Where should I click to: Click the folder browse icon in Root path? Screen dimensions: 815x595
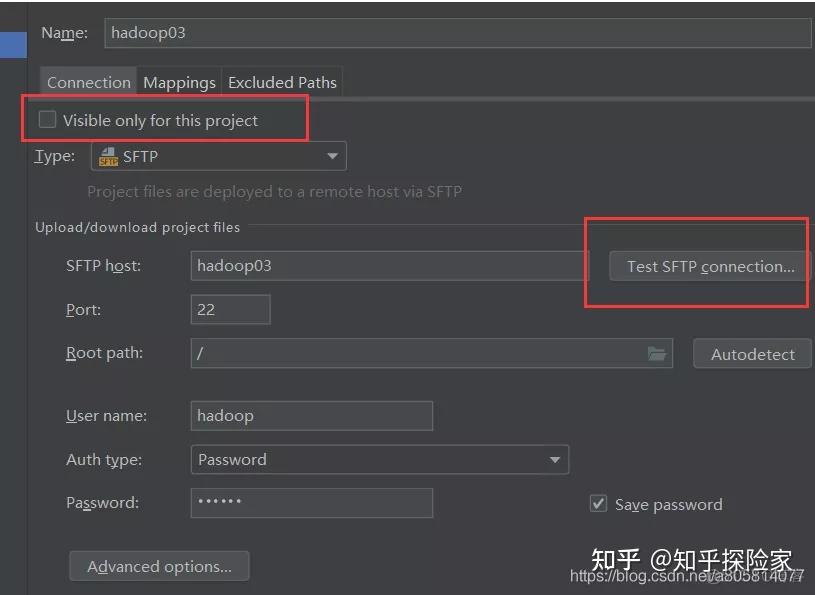pos(657,354)
